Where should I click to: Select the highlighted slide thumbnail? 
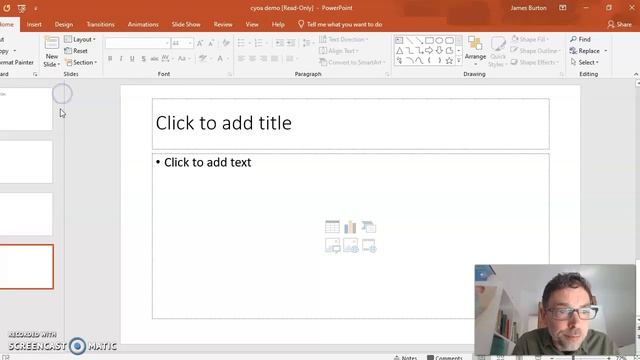pos(27,267)
